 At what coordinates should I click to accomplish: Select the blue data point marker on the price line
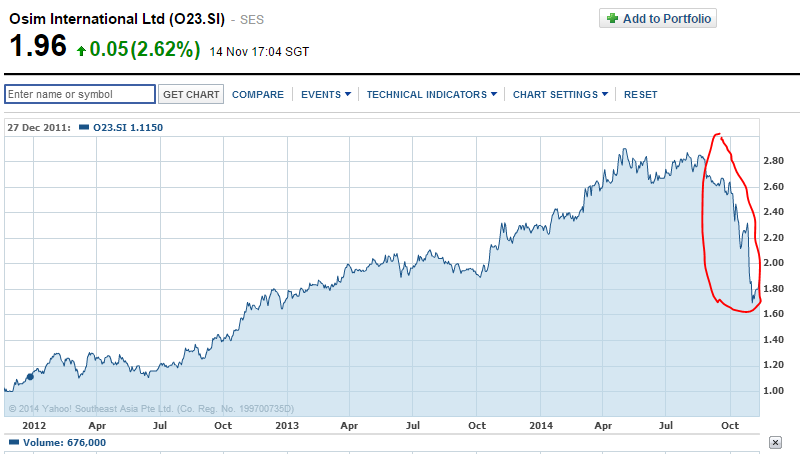pyautogui.click(x=30, y=377)
